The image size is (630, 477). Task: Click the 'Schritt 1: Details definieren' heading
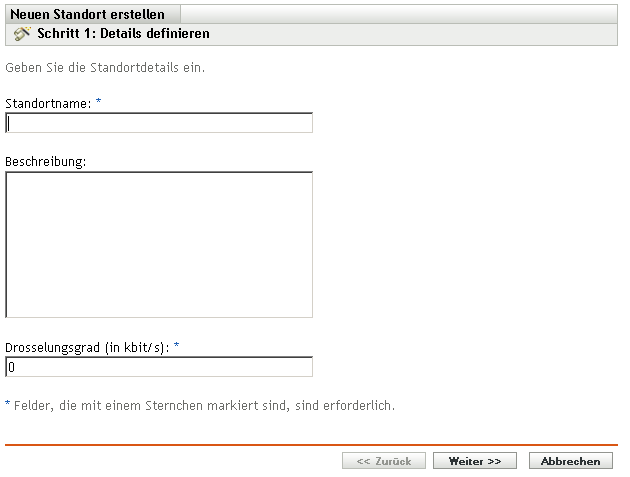coord(123,33)
